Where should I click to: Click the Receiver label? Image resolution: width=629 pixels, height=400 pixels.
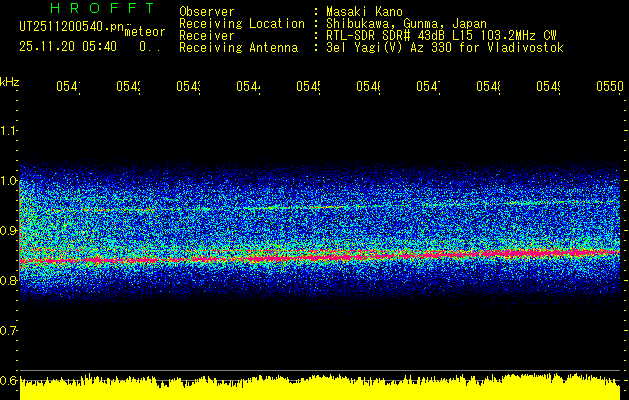[207, 36]
